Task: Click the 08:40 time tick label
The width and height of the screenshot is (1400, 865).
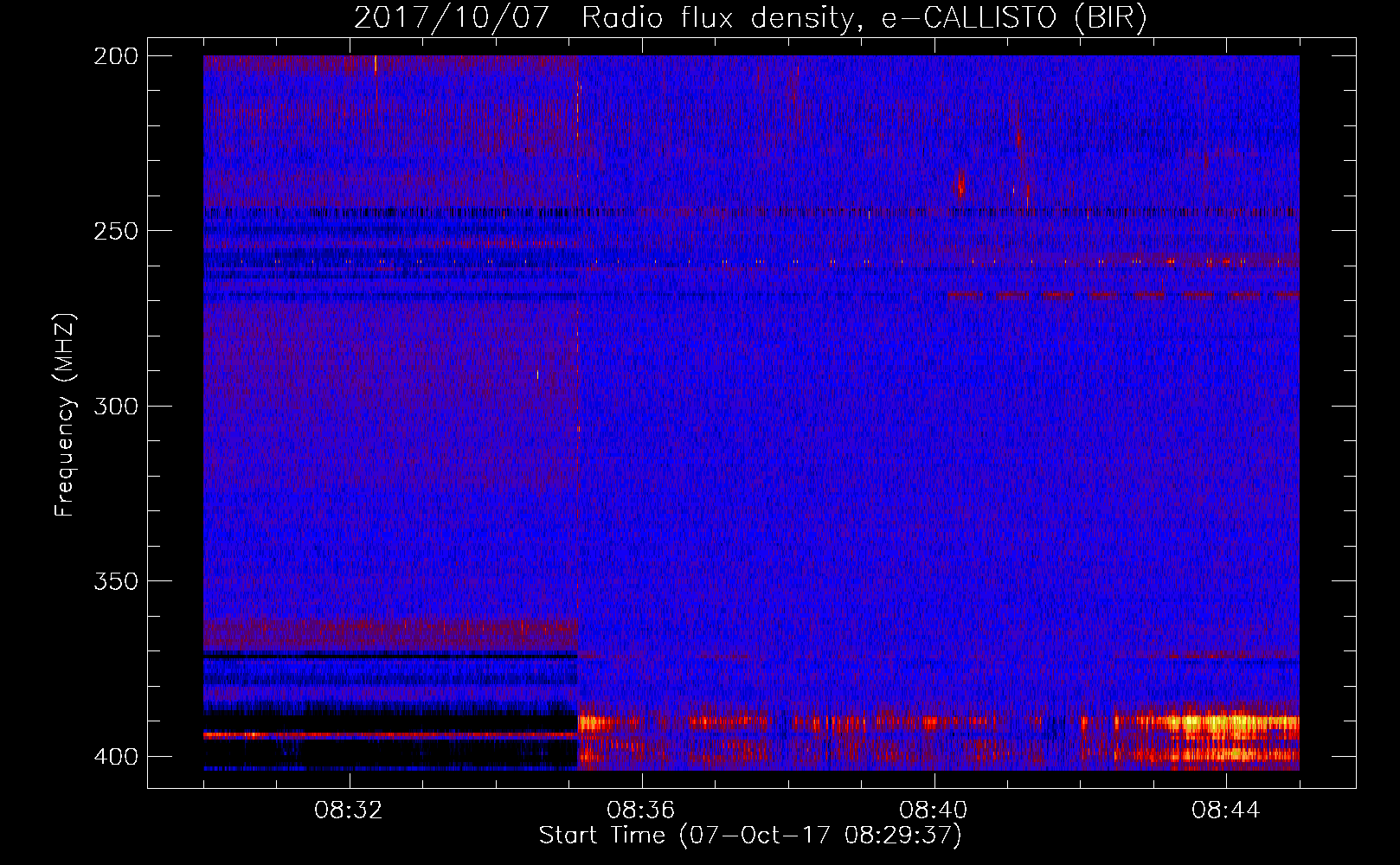Action: click(x=934, y=811)
